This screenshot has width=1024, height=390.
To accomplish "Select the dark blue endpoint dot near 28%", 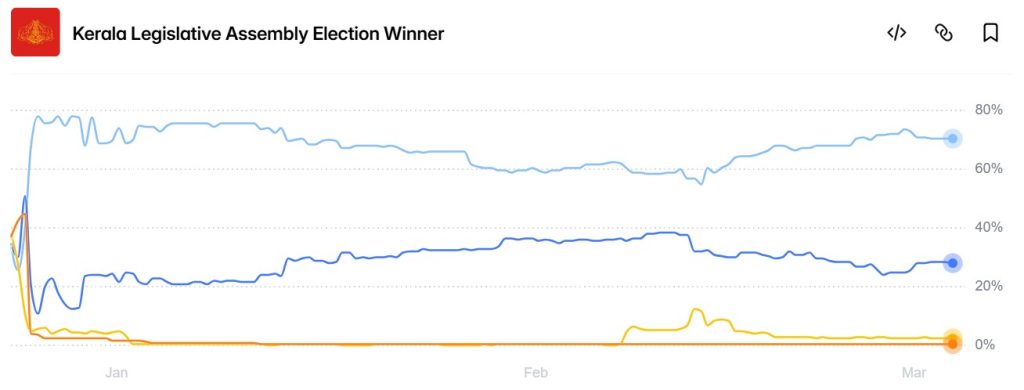I will (952, 263).
